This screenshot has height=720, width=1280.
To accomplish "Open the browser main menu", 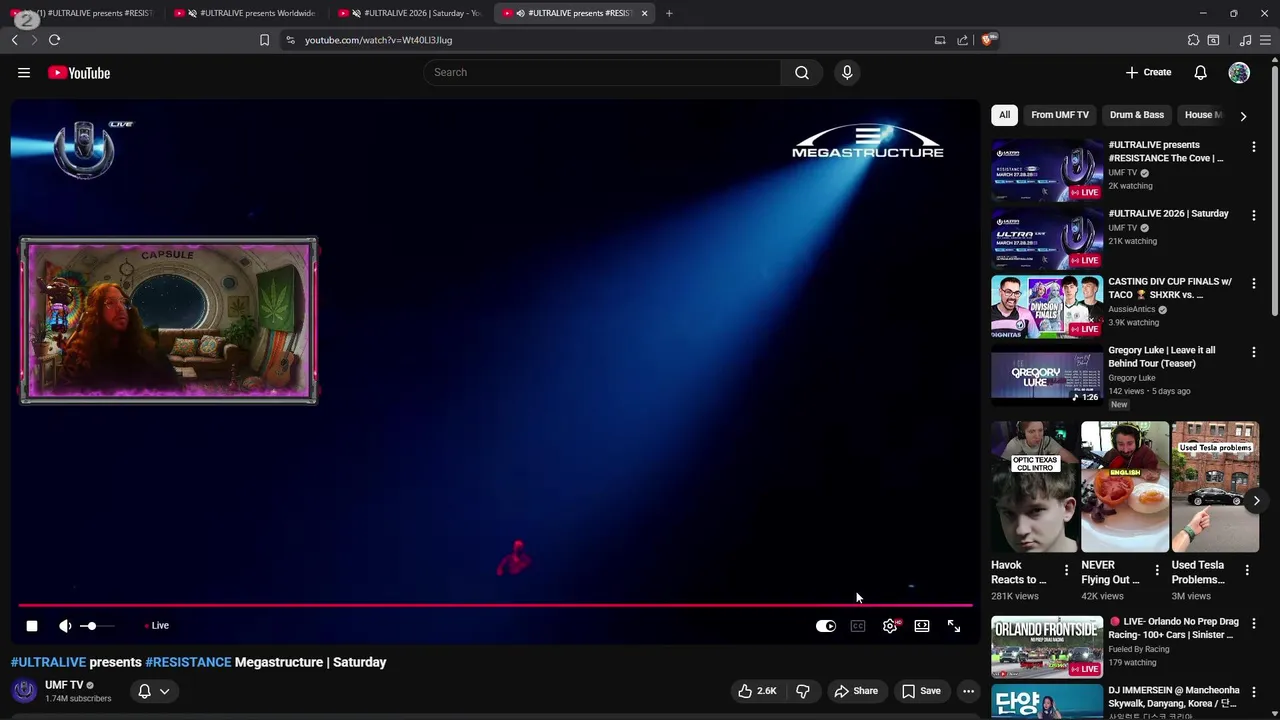I will [1265, 40].
